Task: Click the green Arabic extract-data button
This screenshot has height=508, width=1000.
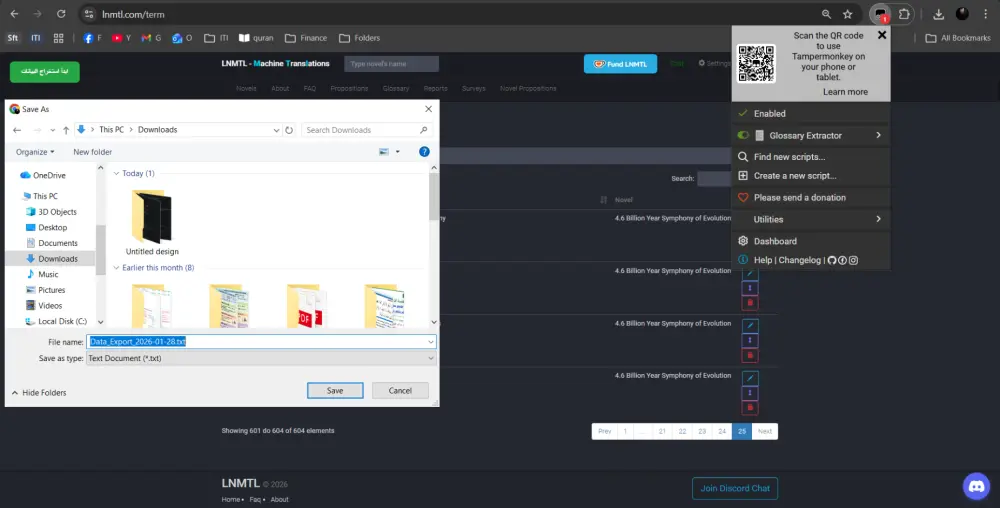Action: pyautogui.click(x=45, y=71)
